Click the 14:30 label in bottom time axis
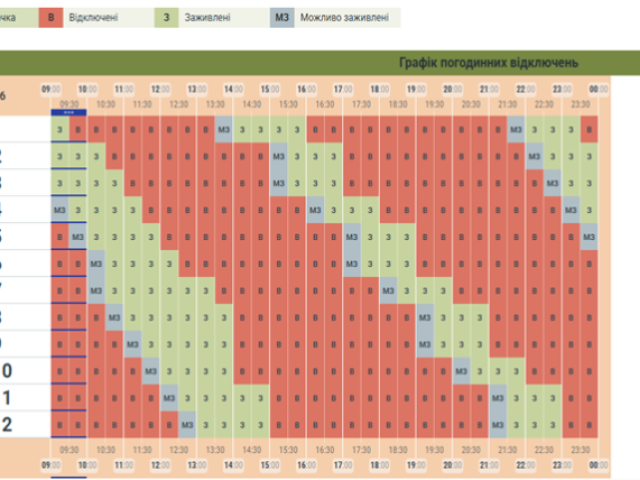This screenshot has height=480, width=640. (x=252, y=451)
